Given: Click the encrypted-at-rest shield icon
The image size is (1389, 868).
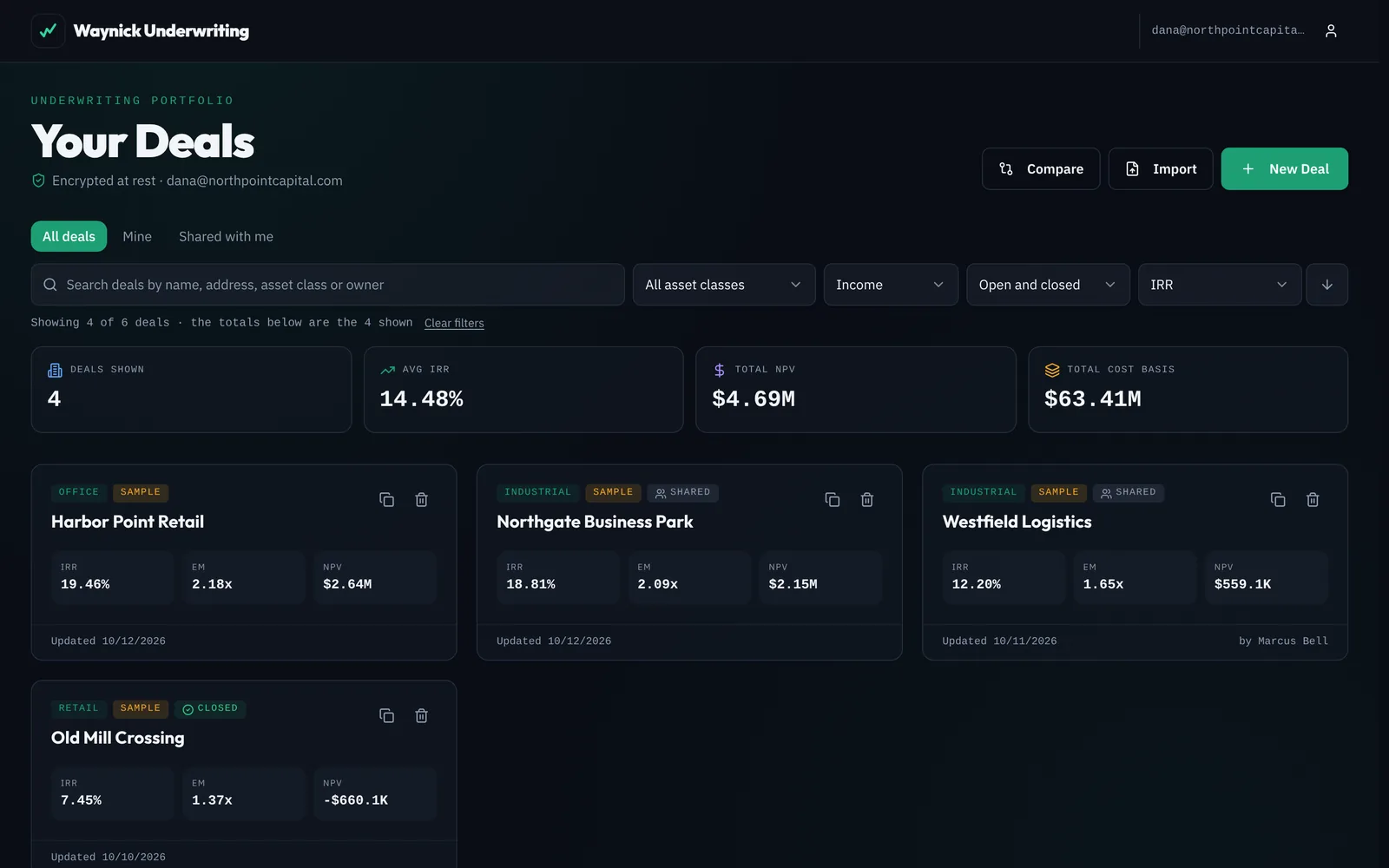Looking at the screenshot, I should 38,181.
